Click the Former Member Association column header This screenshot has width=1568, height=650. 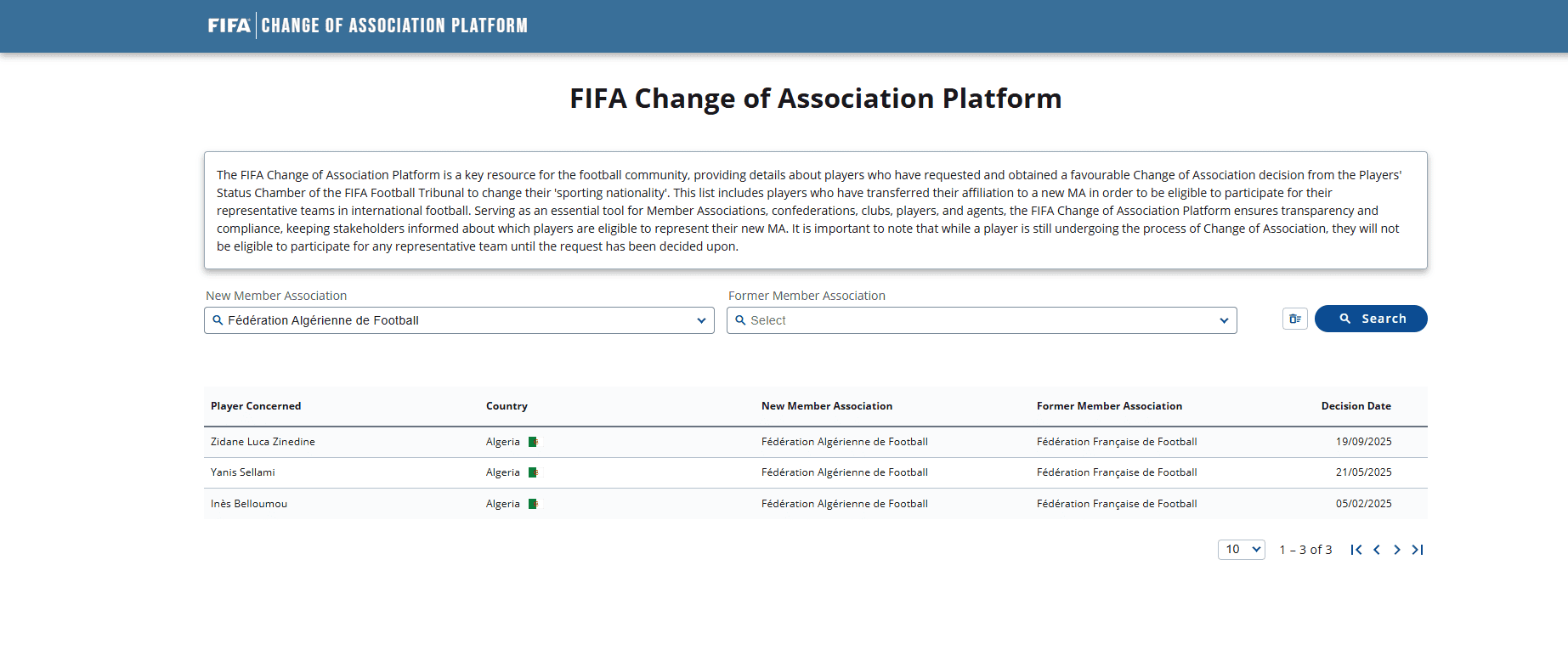1109,406
